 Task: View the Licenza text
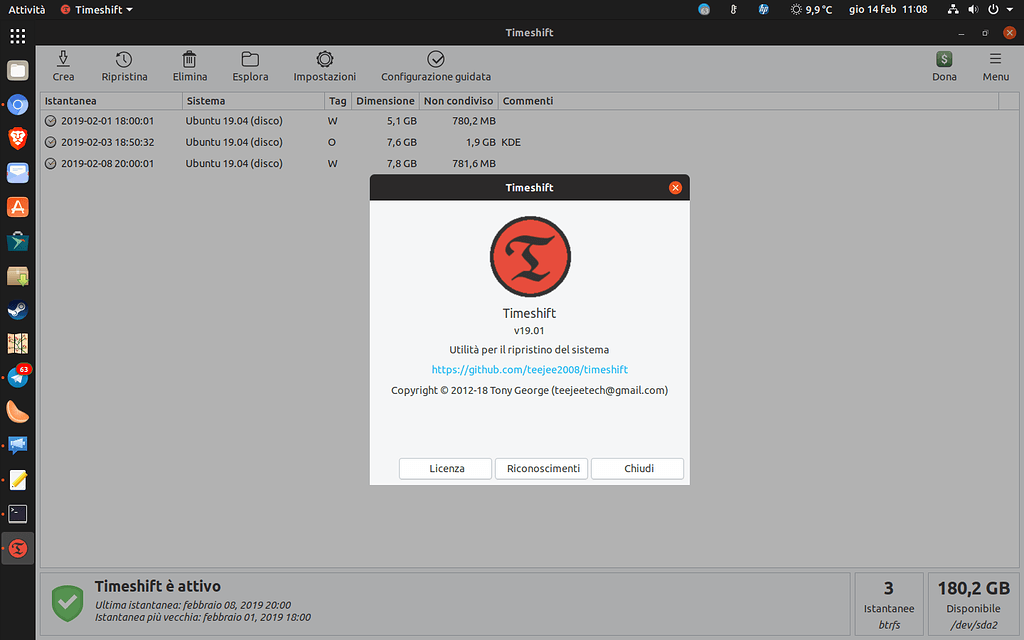point(444,468)
